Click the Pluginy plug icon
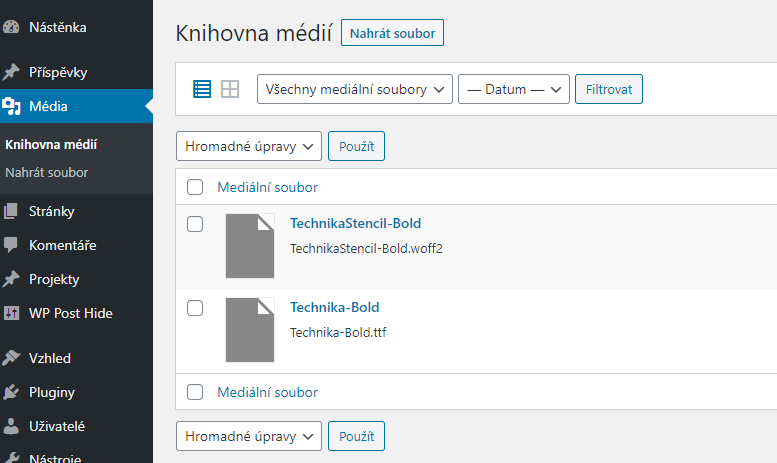This screenshot has height=463, width=777. tap(11, 392)
